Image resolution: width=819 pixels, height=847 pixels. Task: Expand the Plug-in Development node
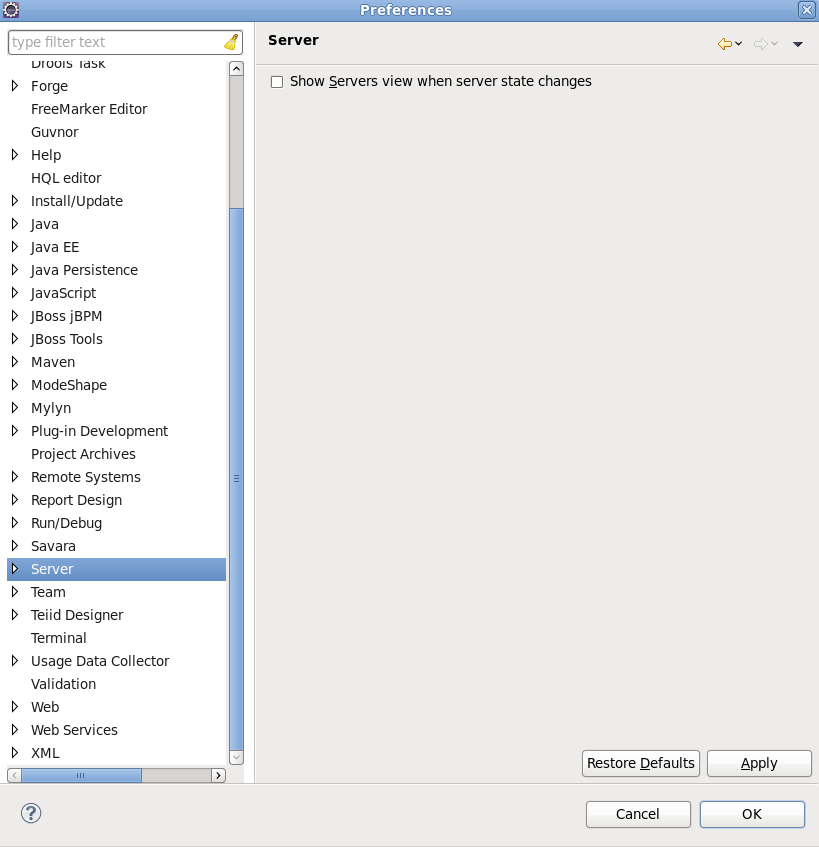point(15,431)
